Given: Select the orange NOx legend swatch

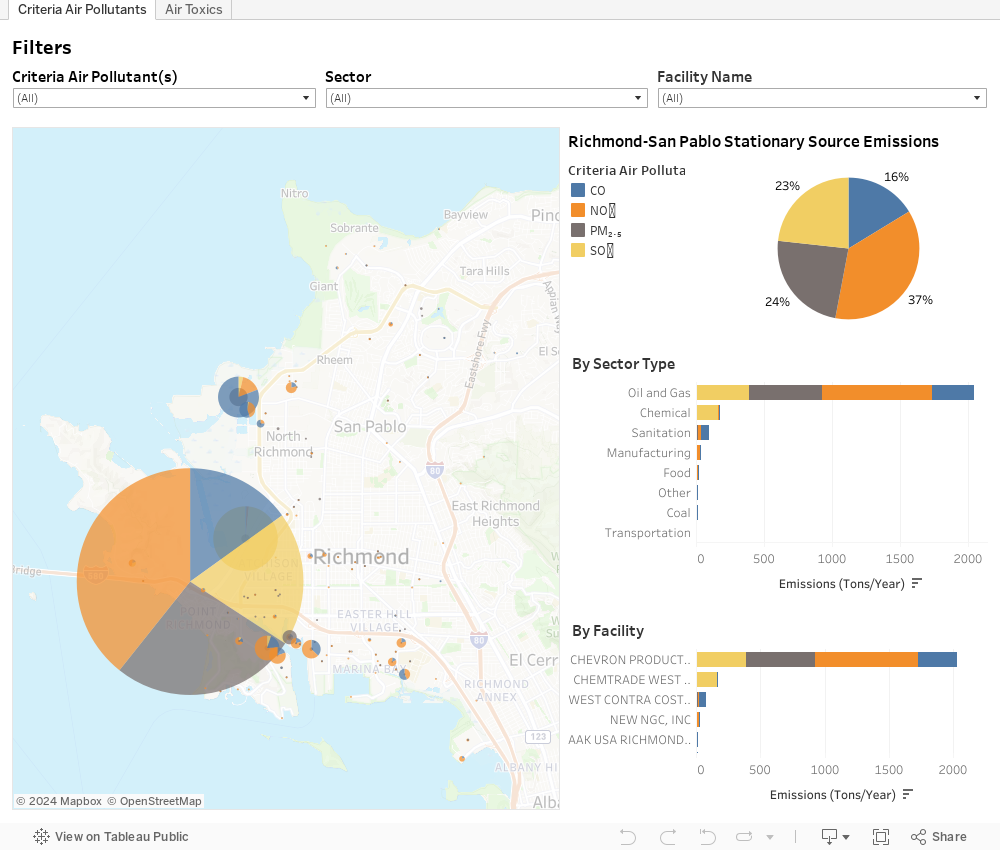Looking at the screenshot, I should (578, 210).
